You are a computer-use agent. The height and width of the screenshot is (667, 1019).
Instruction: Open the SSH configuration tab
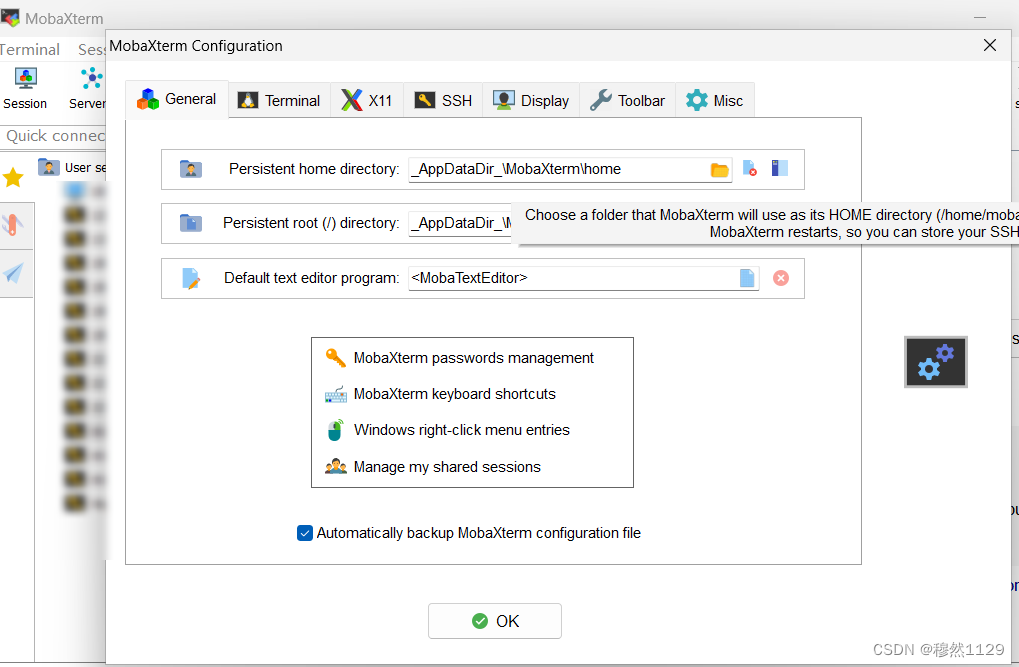coord(443,101)
